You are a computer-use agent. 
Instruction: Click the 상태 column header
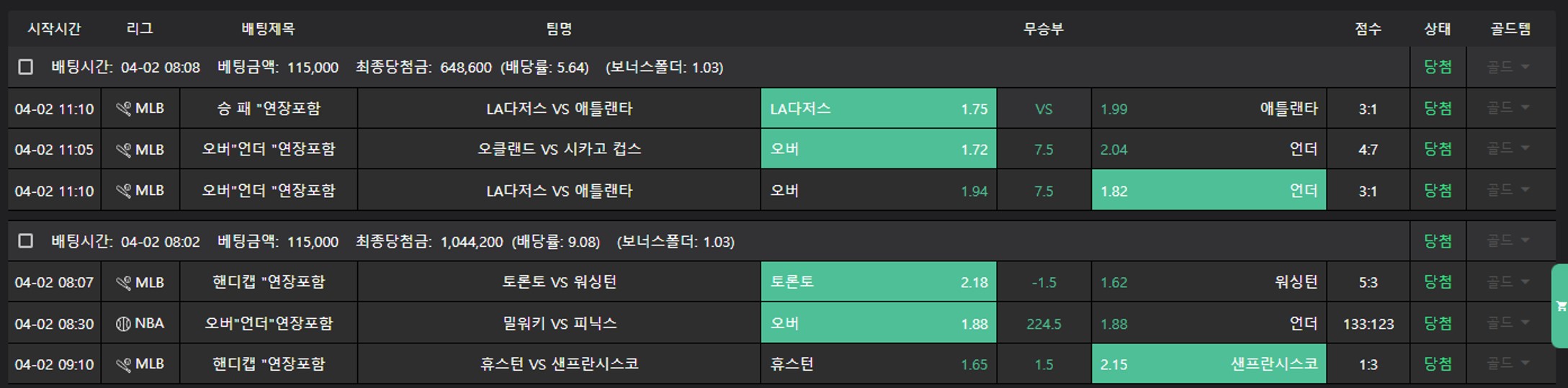click(x=1437, y=29)
